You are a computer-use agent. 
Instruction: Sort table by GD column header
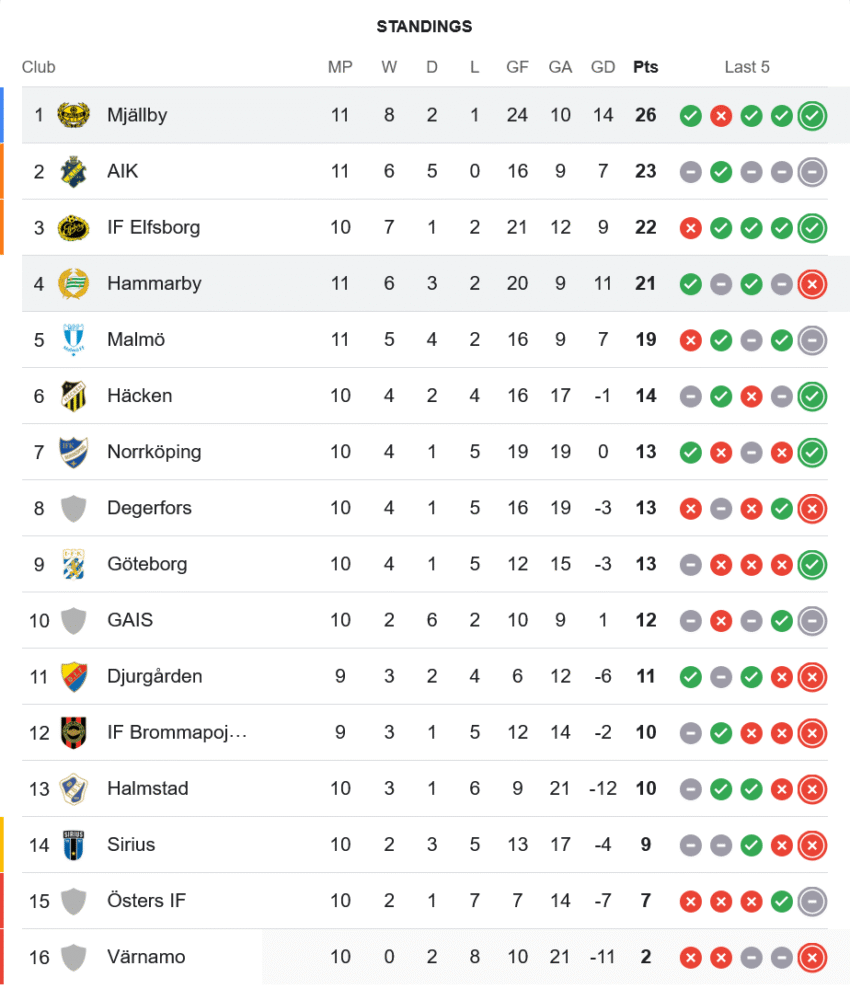[602, 67]
